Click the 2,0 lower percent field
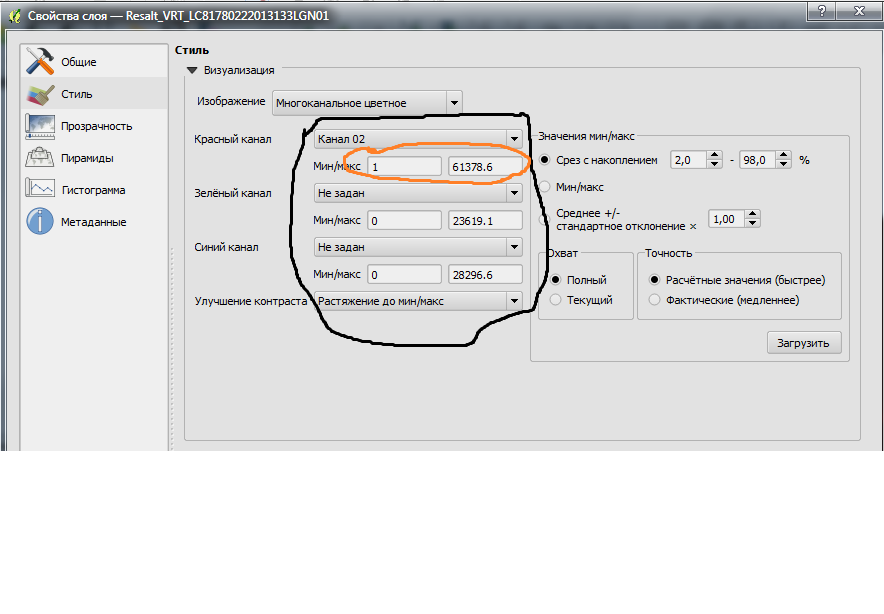This screenshot has height=614, width=884. [689, 160]
